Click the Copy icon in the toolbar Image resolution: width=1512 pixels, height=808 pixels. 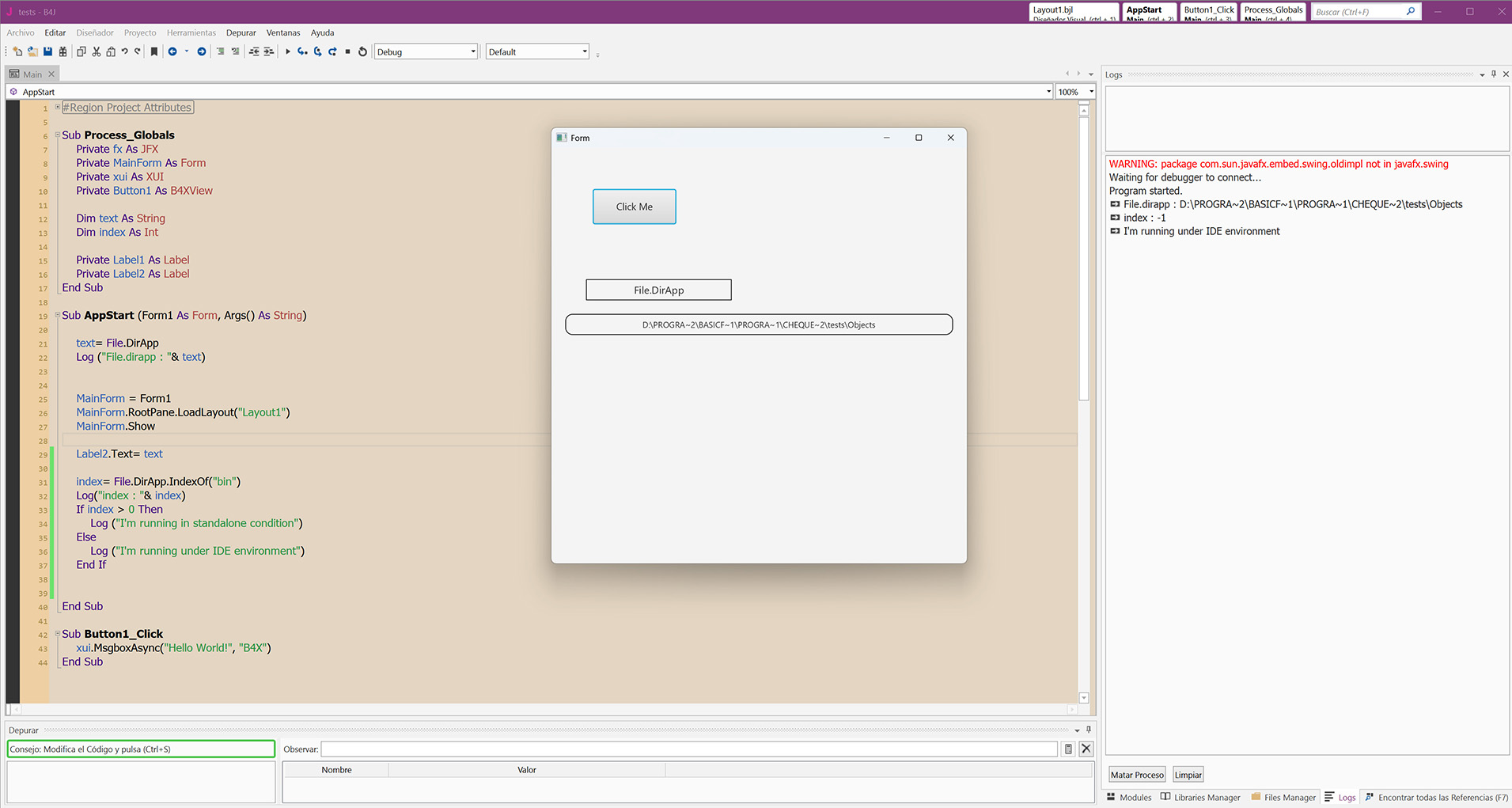(81, 51)
